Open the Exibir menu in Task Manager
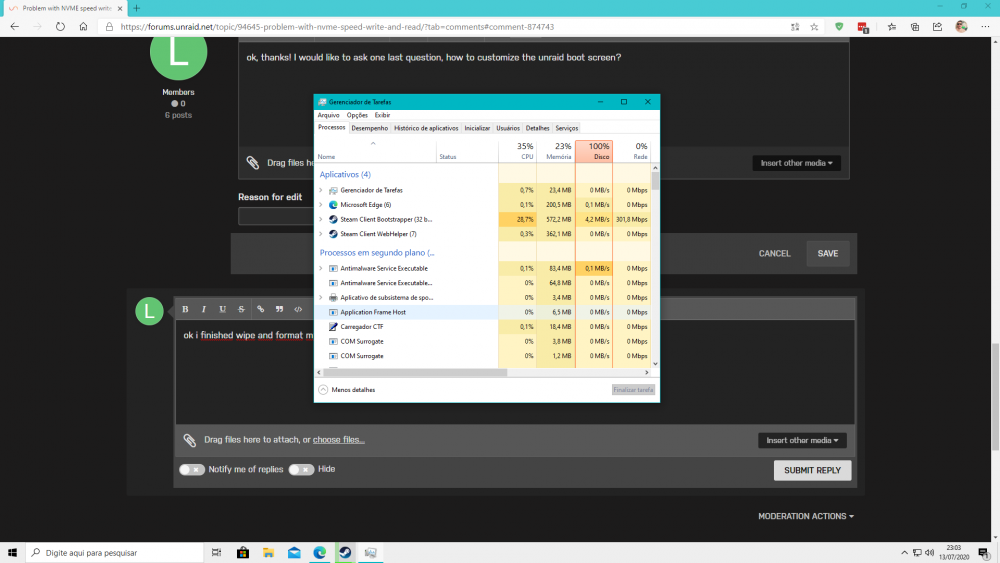The height and width of the screenshot is (563, 1000). 382,115
